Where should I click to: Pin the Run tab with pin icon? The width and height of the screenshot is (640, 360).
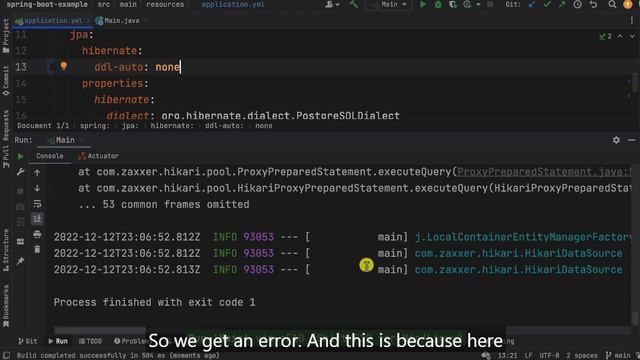[x=20, y=261]
